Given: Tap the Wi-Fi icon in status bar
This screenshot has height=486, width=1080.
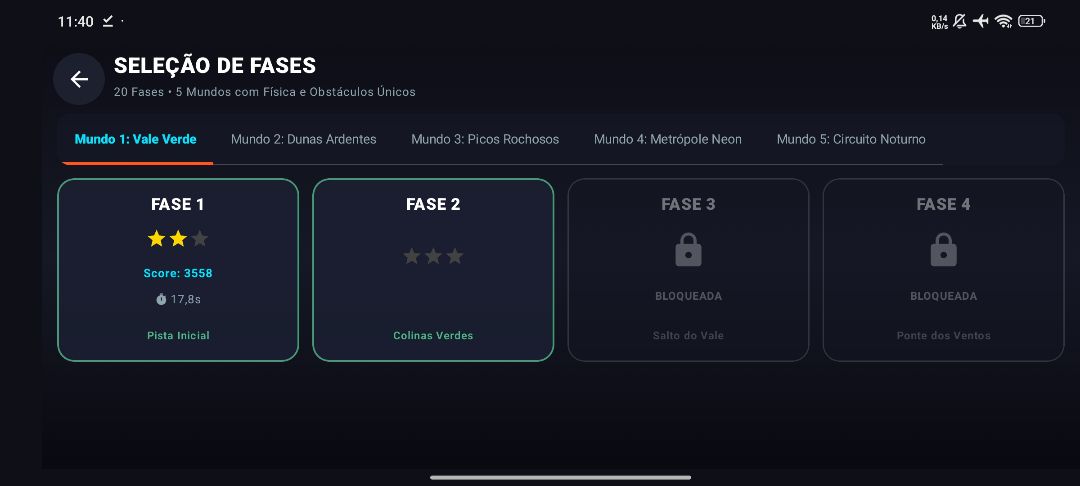Looking at the screenshot, I should coord(1004,21).
